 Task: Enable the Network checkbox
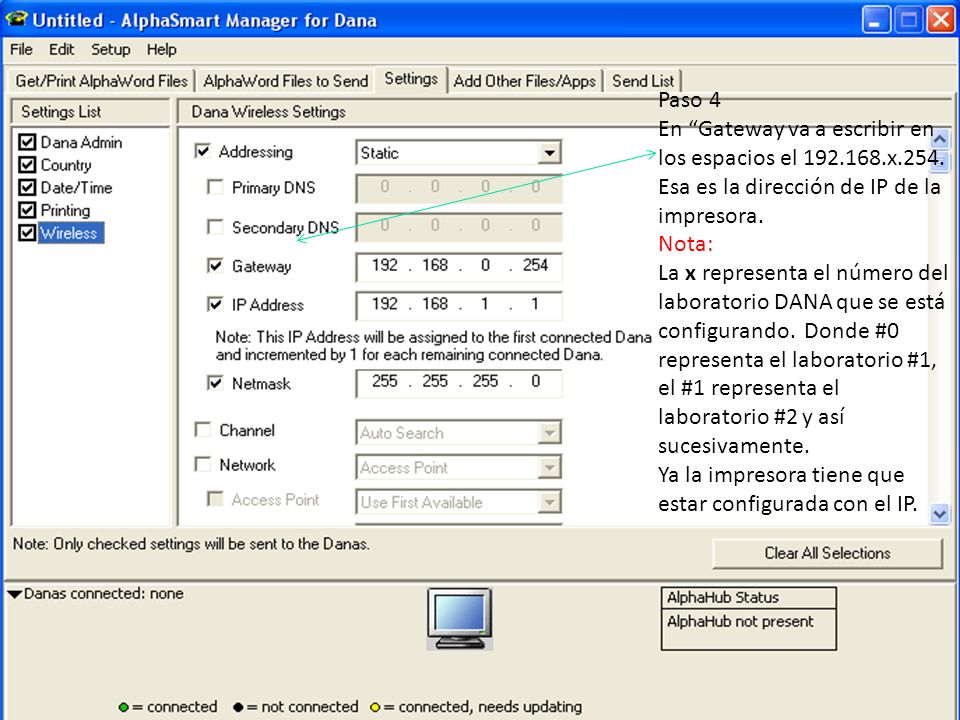click(x=203, y=464)
